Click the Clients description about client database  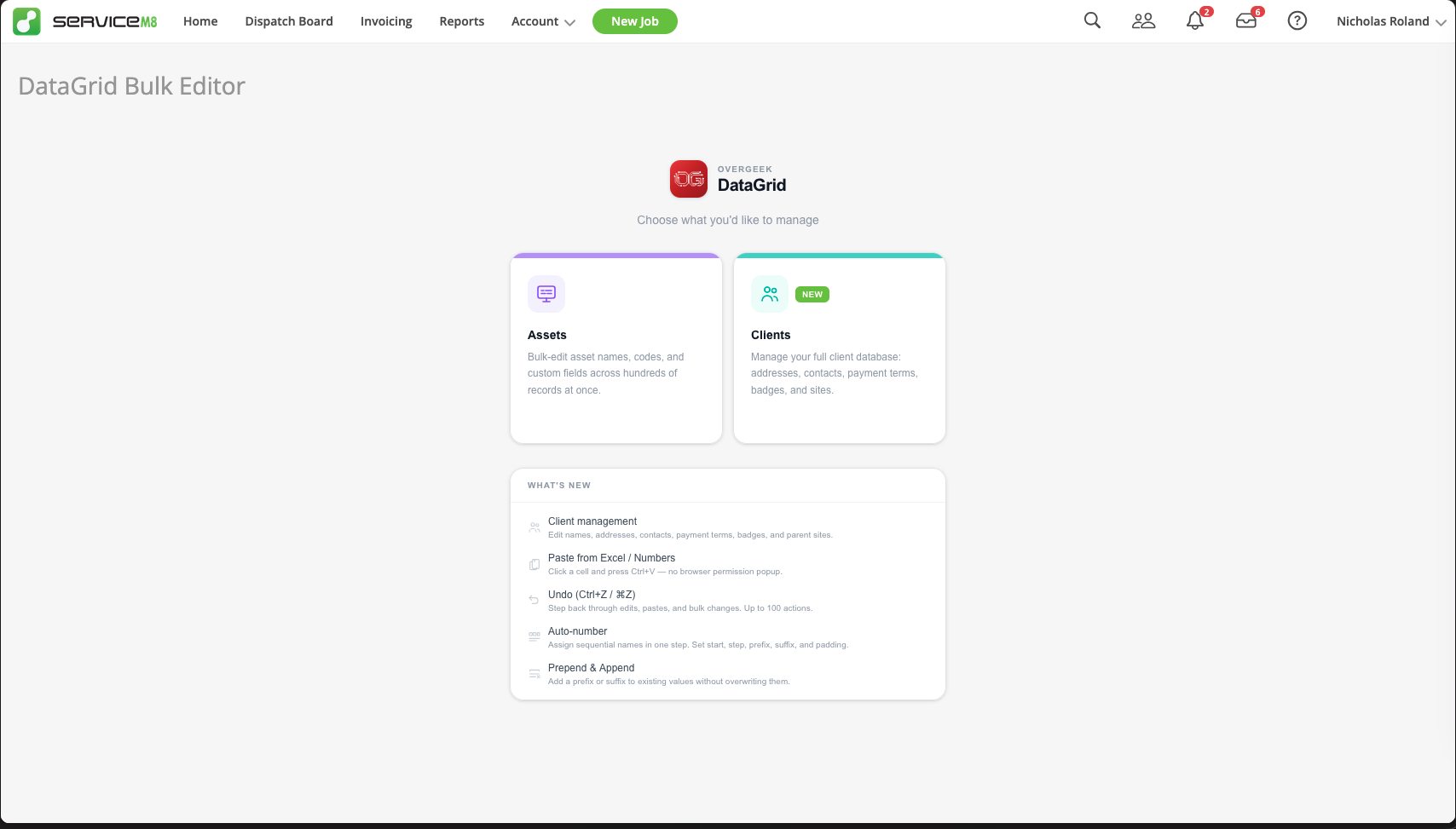point(835,373)
